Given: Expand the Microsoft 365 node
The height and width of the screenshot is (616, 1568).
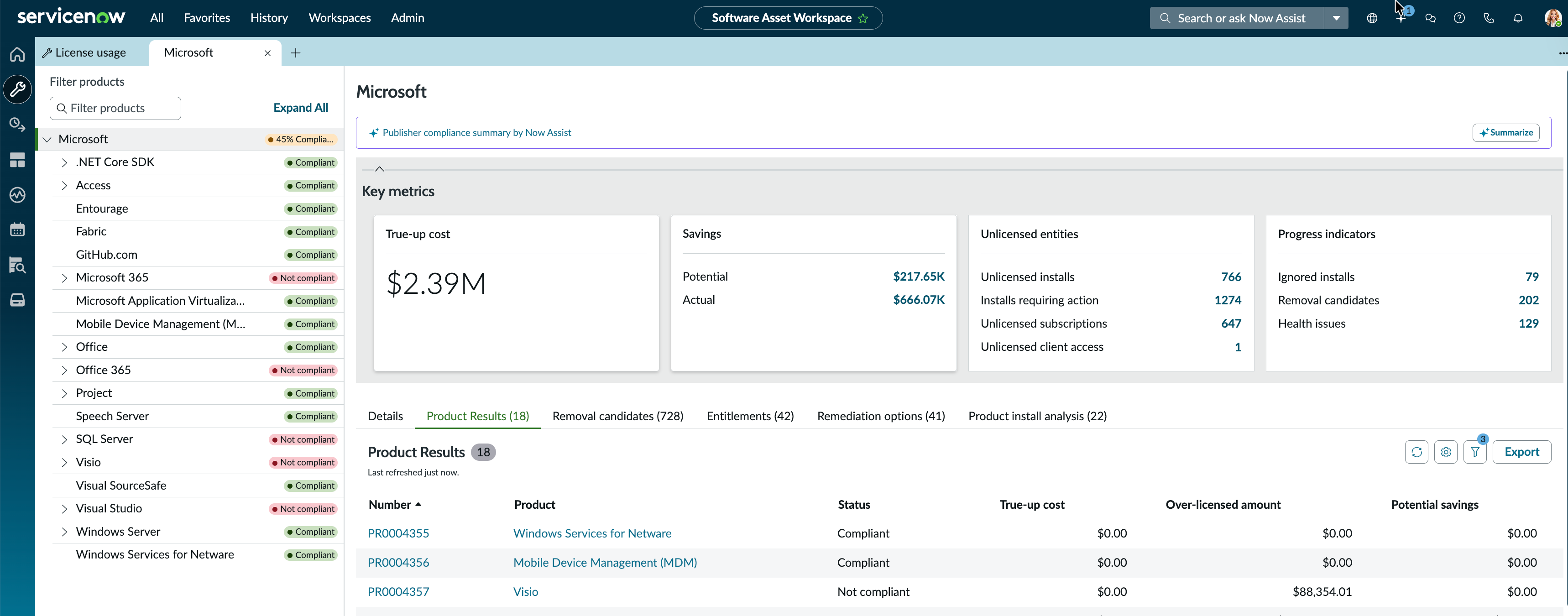Looking at the screenshot, I should [x=64, y=278].
